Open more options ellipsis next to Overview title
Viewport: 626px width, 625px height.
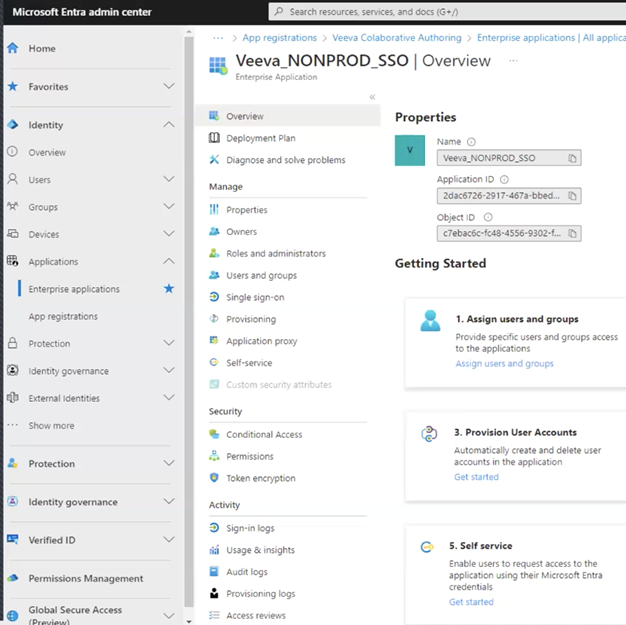(x=513, y=61)
